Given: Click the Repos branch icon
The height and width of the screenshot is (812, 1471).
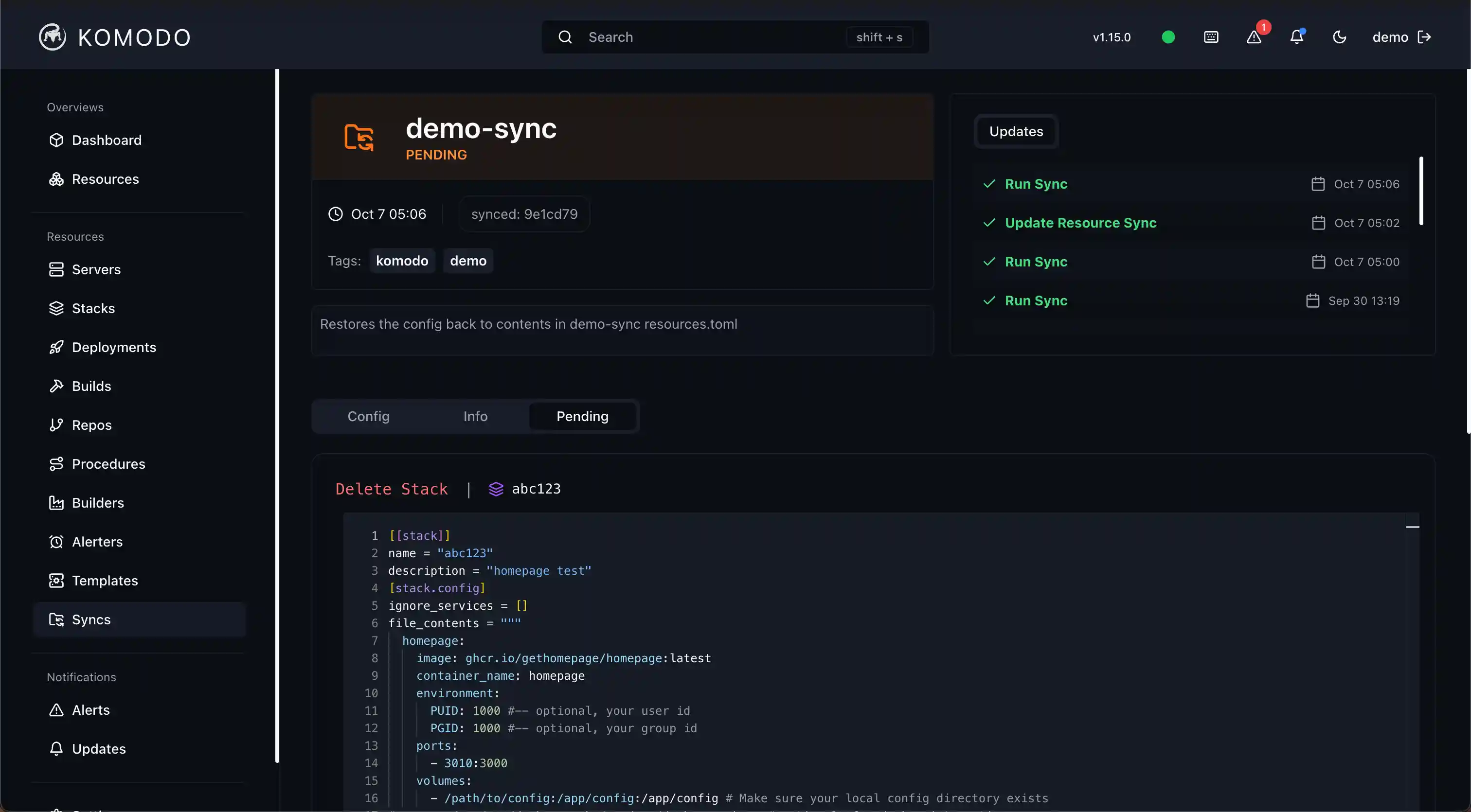Looking at the screenshot, I should 56,424.
